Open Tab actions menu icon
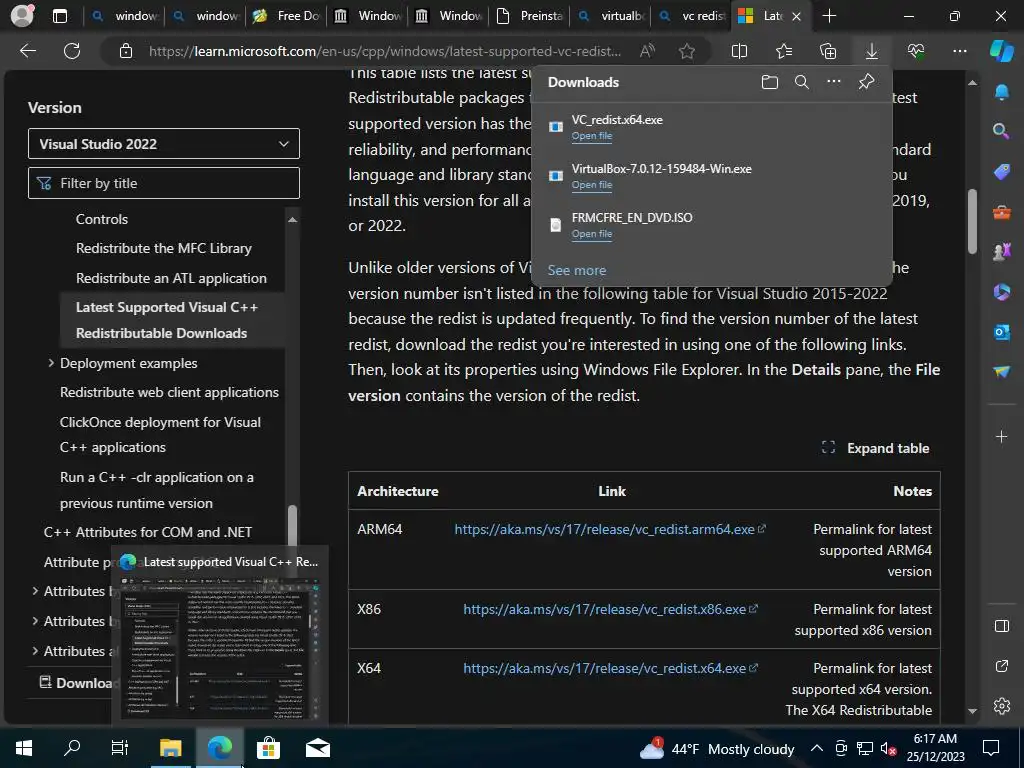This screenshot has height=768, width=1024. tap(59, 16)
